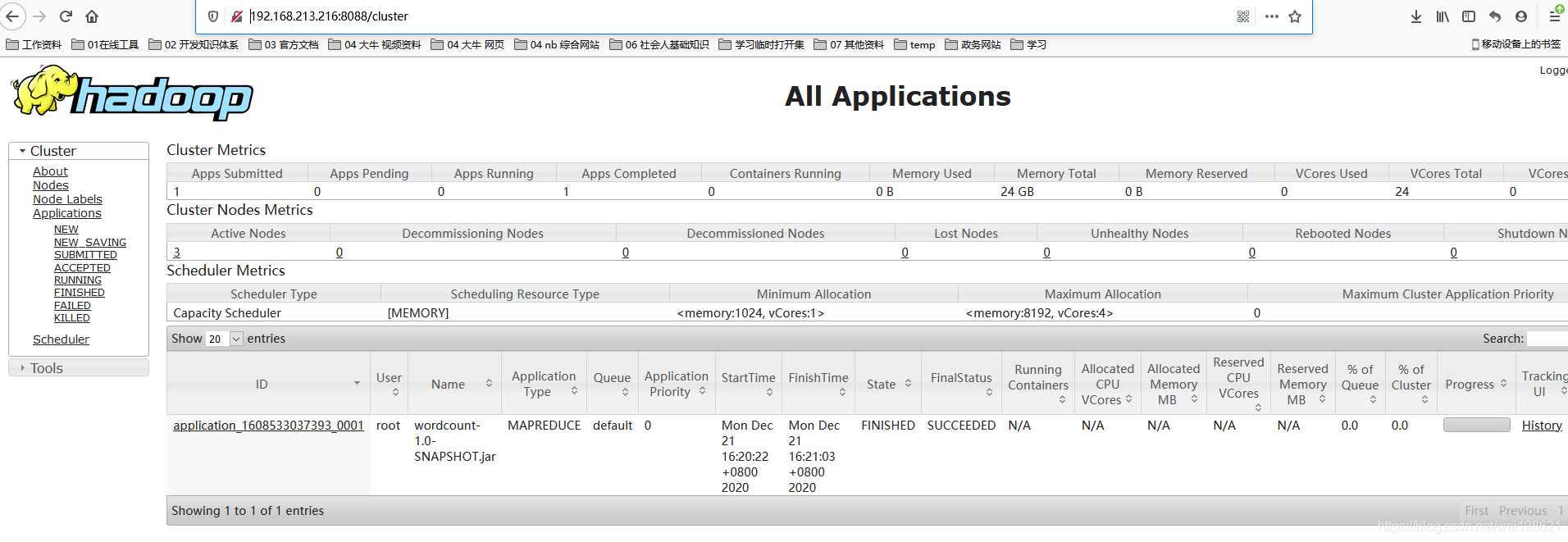Filter applications by RUNNING state
This screenshot has height=542, width=1568.
(78, 280)
